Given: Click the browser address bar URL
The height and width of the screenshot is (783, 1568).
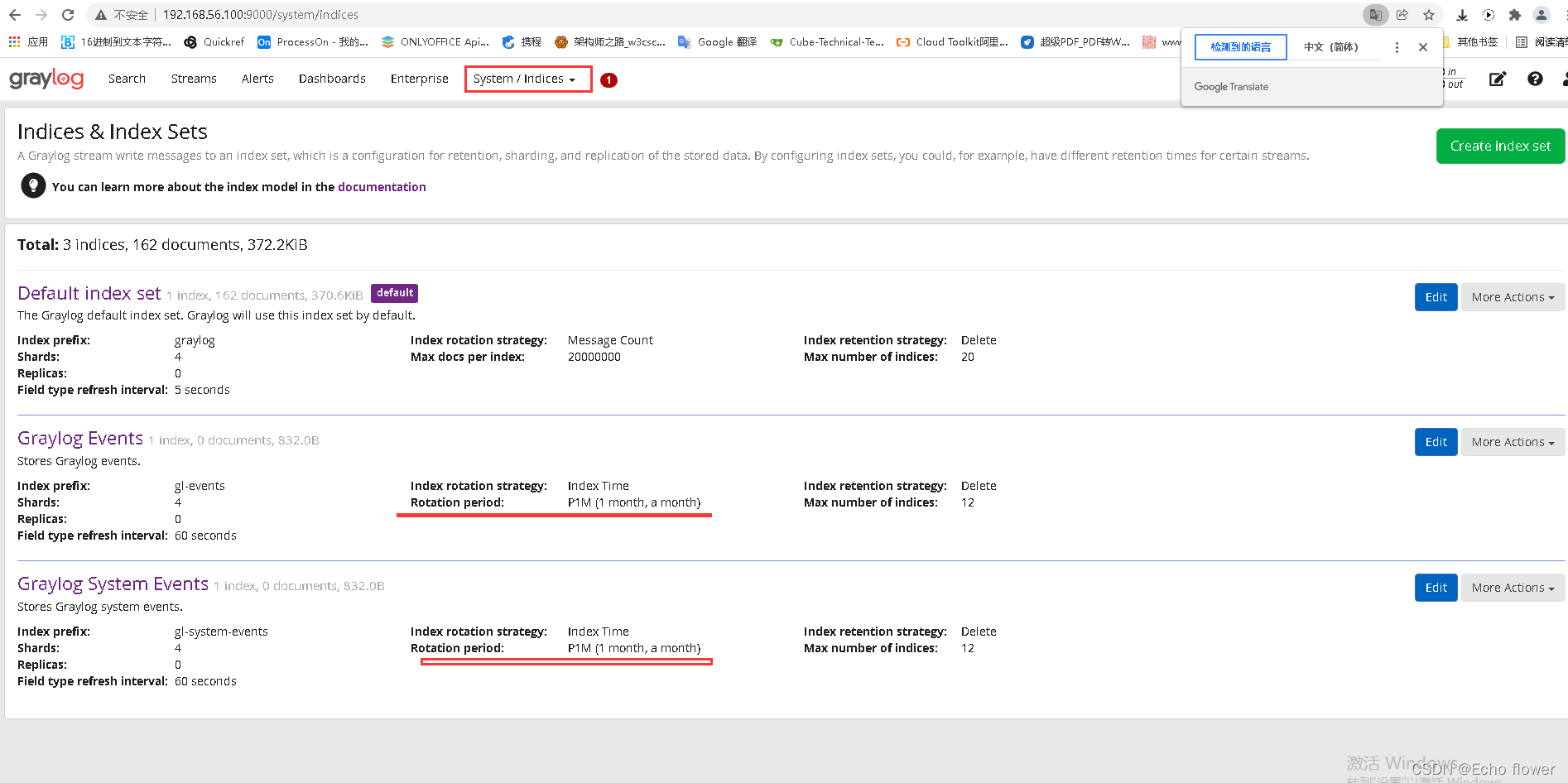Looking at the screenshot, I should pyautogui.click(x=261, y=15).
